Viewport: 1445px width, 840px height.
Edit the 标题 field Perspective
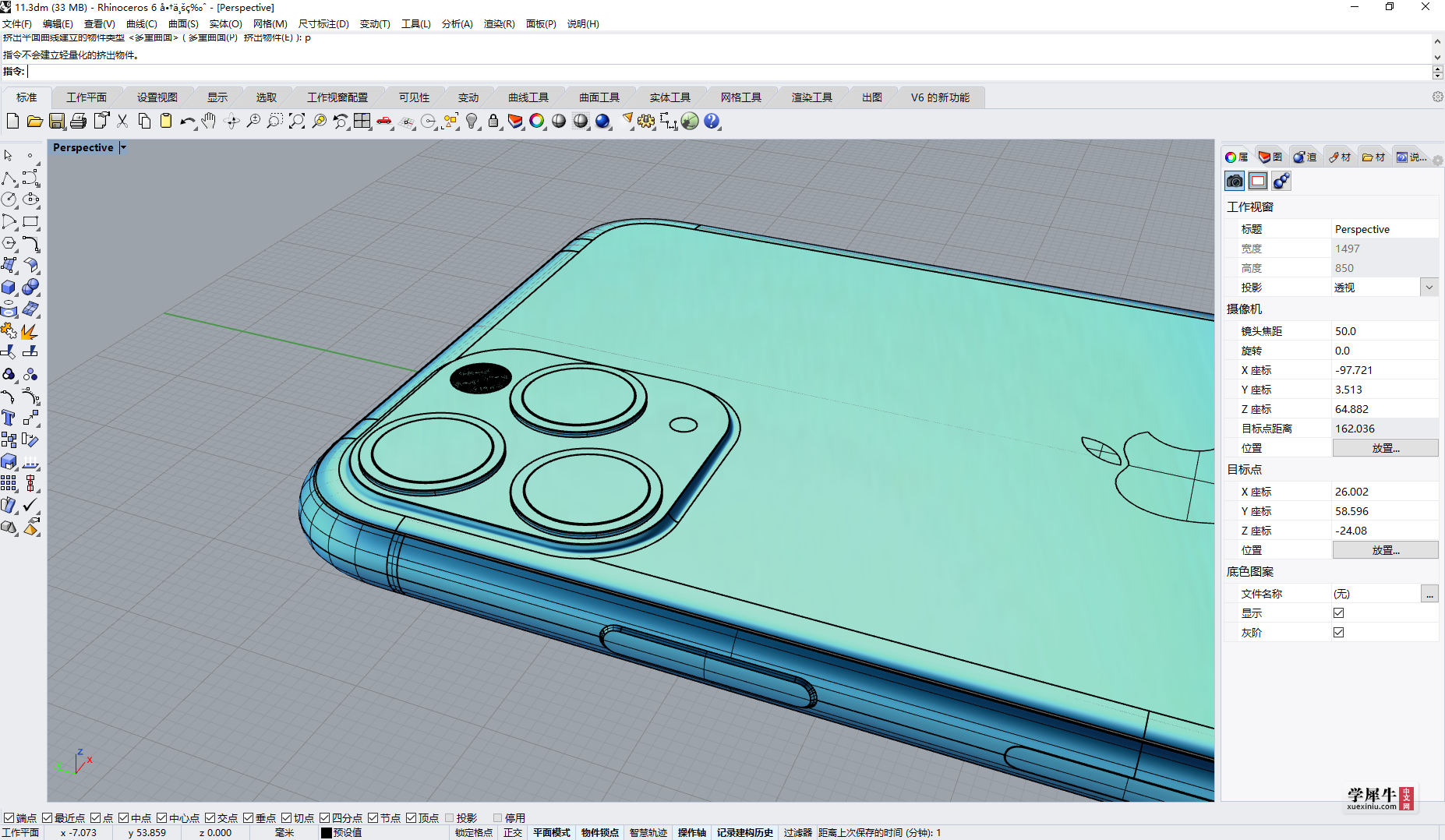1385,229
